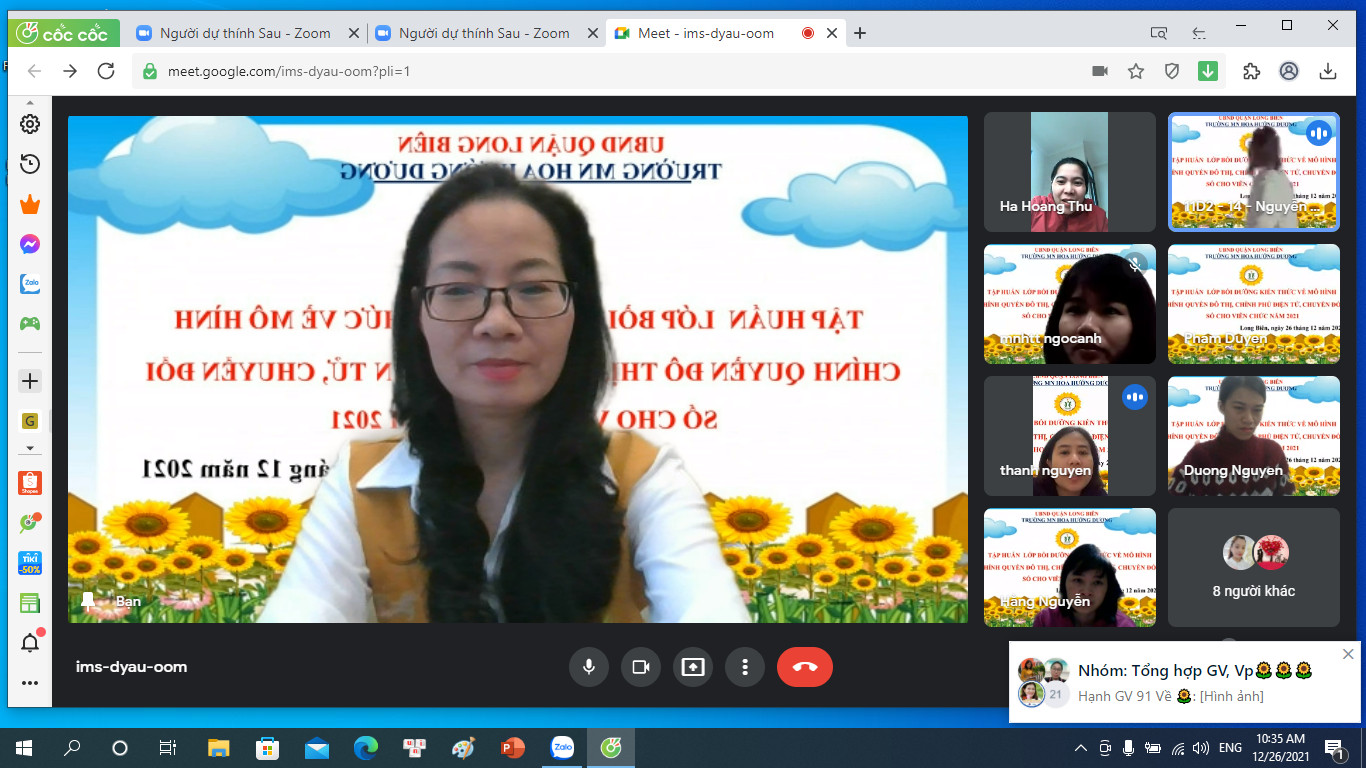Open Zalo from the browser sidebar
This screenshot has width=1366, height=768.
click(x=30, y=284)
